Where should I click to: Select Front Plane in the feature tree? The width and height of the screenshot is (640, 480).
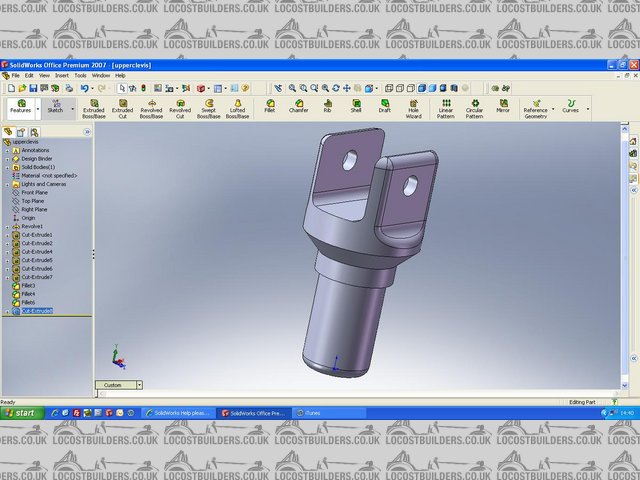[34, 192]
